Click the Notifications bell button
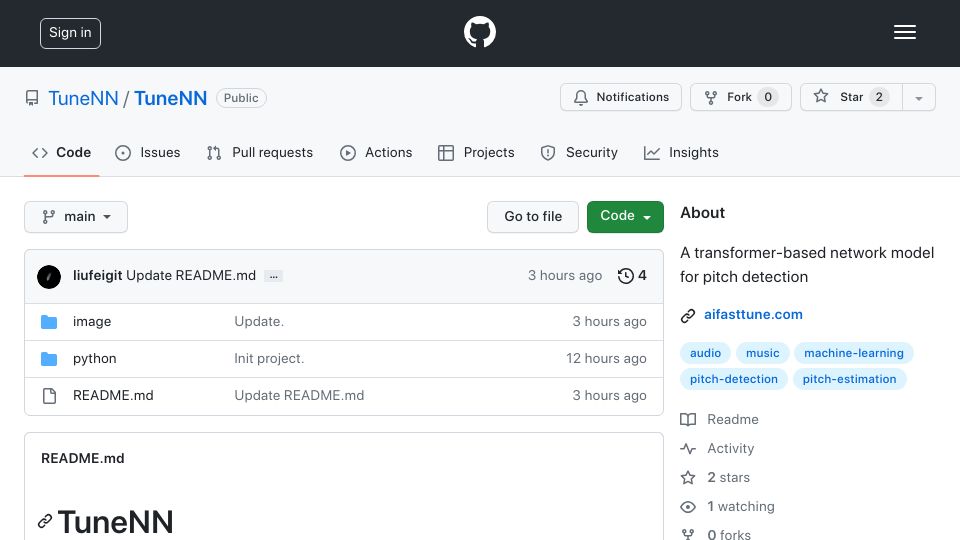The width and height of the screenshot is (960, 540). coord(621,97)
